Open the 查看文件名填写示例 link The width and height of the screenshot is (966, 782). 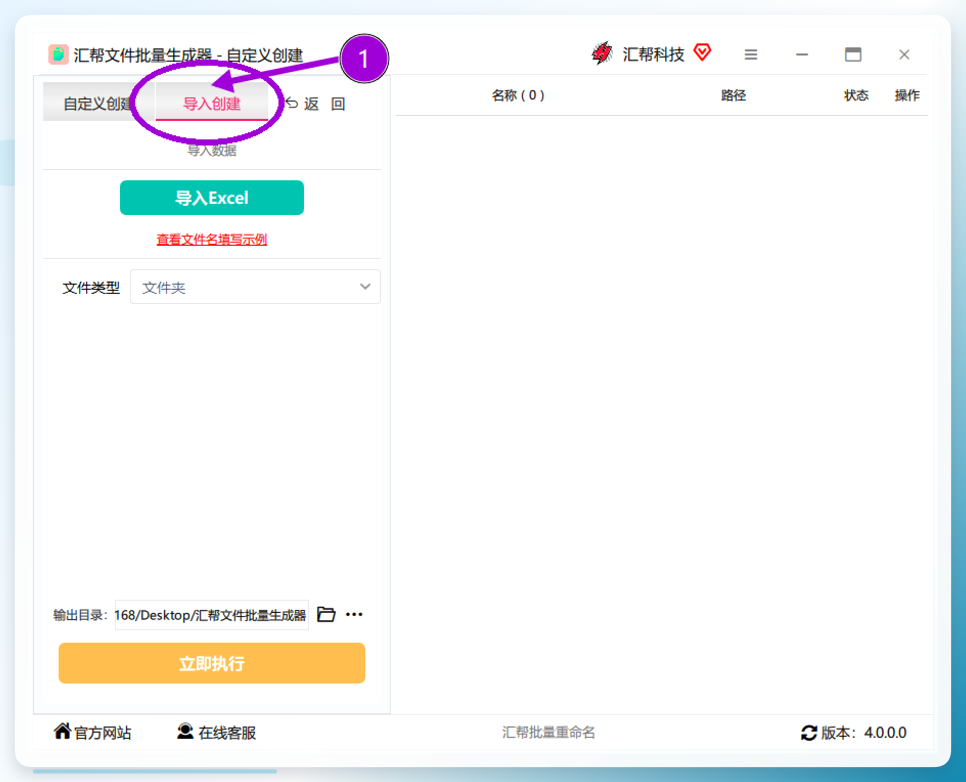click(x=211, y=240)
